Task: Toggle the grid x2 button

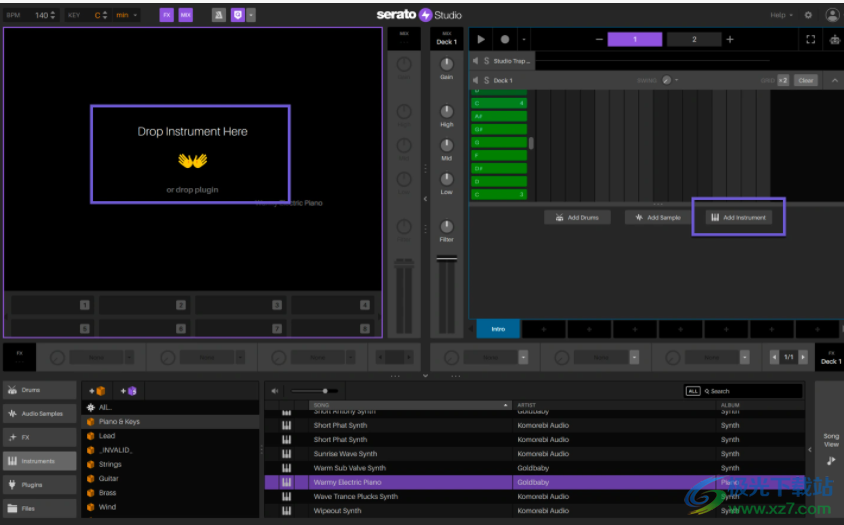Action: coord(783,80)
